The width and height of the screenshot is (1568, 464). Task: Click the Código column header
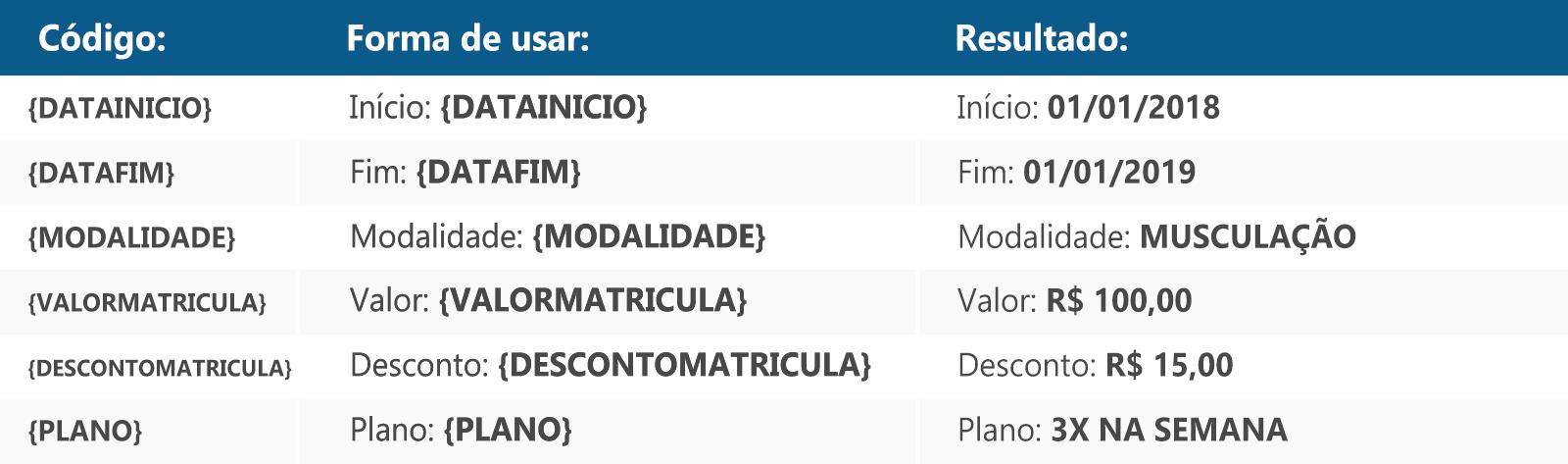click(101, 39)
